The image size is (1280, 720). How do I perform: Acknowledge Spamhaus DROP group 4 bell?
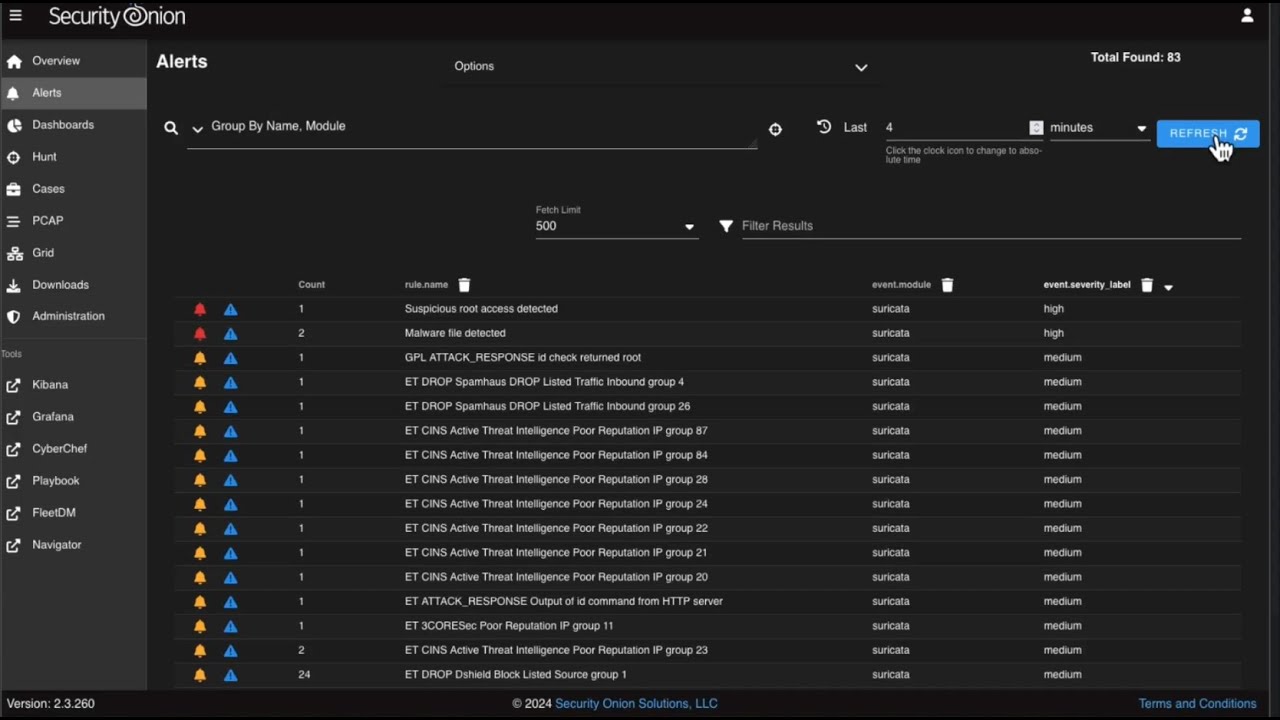[x=200, y=382]
